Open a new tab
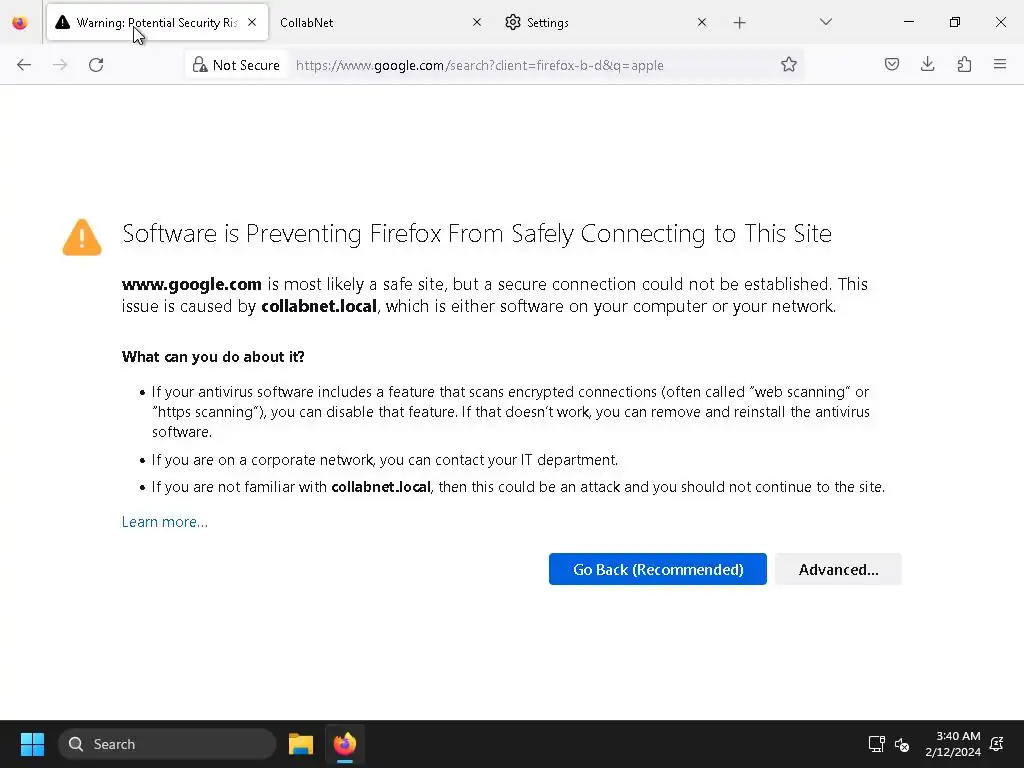 pyautogui.click(x=739, y=23)
